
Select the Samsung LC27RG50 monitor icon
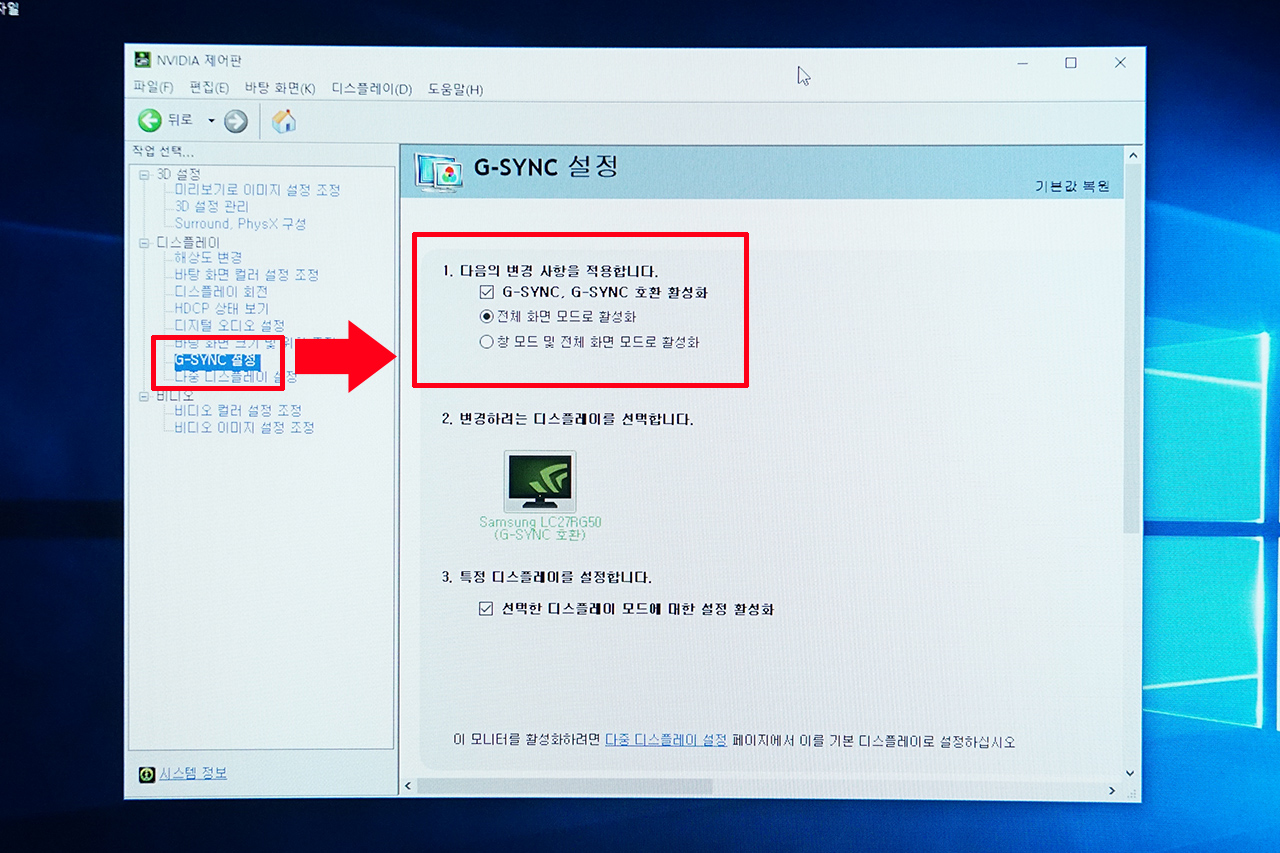(540, 481)
